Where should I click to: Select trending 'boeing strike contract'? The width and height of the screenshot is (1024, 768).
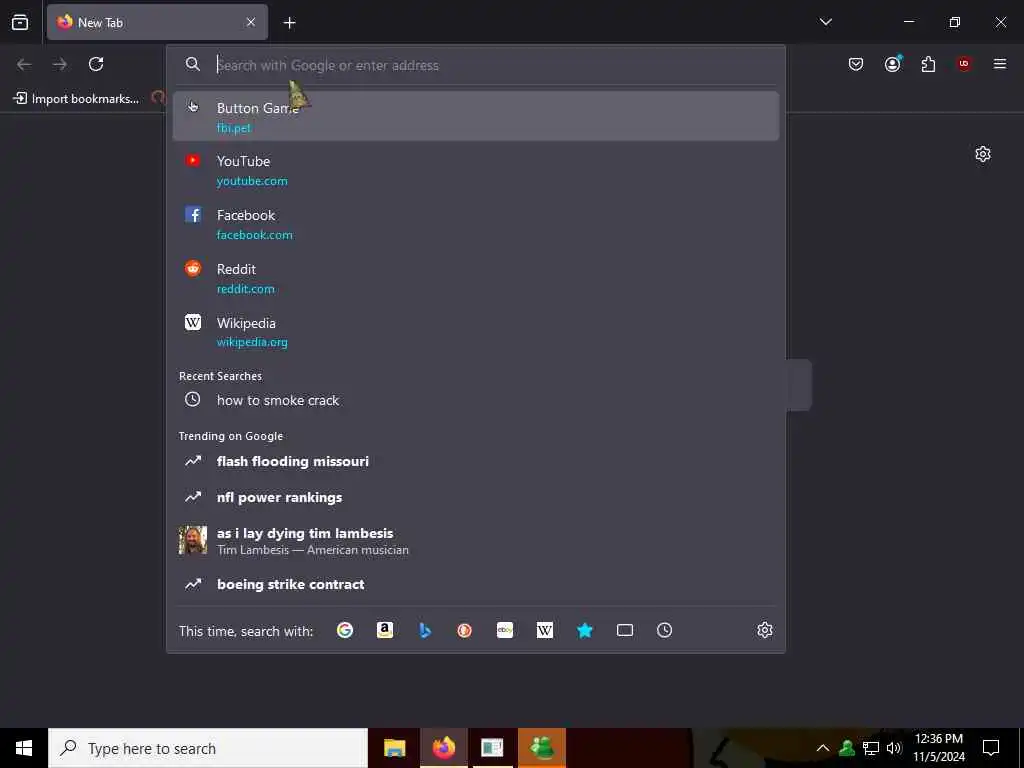coord(476,584)
